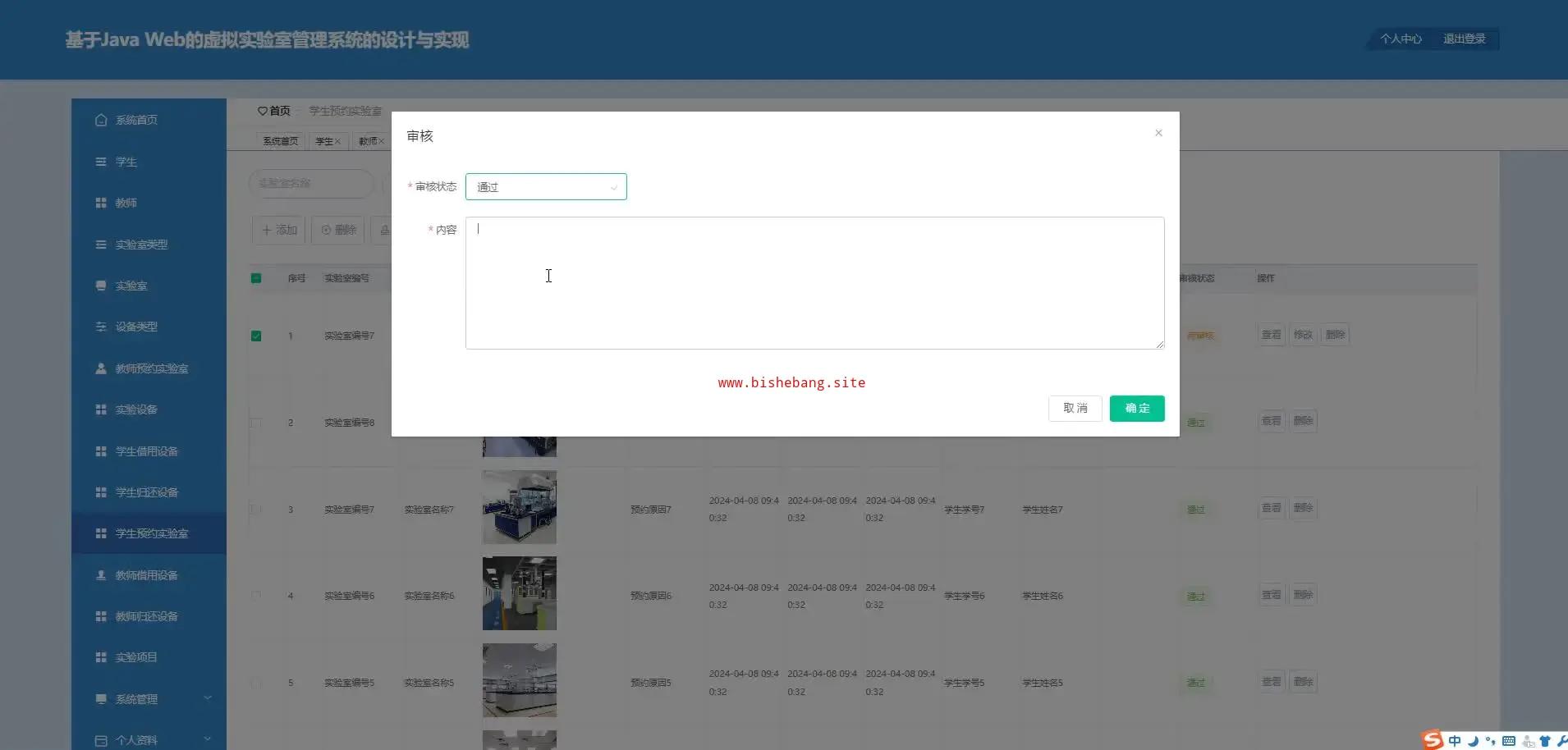This screenshot has height=750, width=1568.
Task: Click the shirt skin icon in IME bar
Action: point(1545,741)
